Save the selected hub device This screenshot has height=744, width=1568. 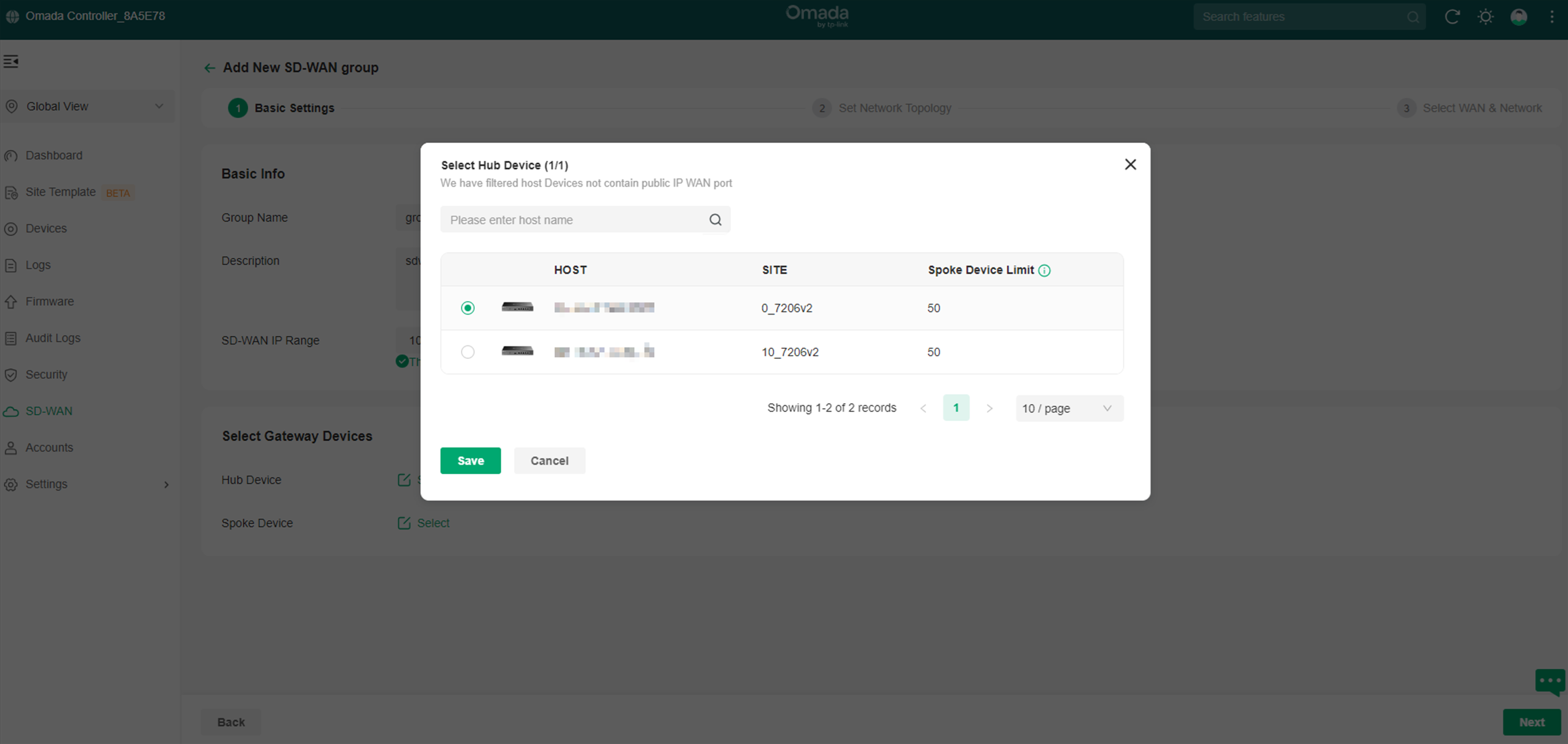tap(471, 461)
